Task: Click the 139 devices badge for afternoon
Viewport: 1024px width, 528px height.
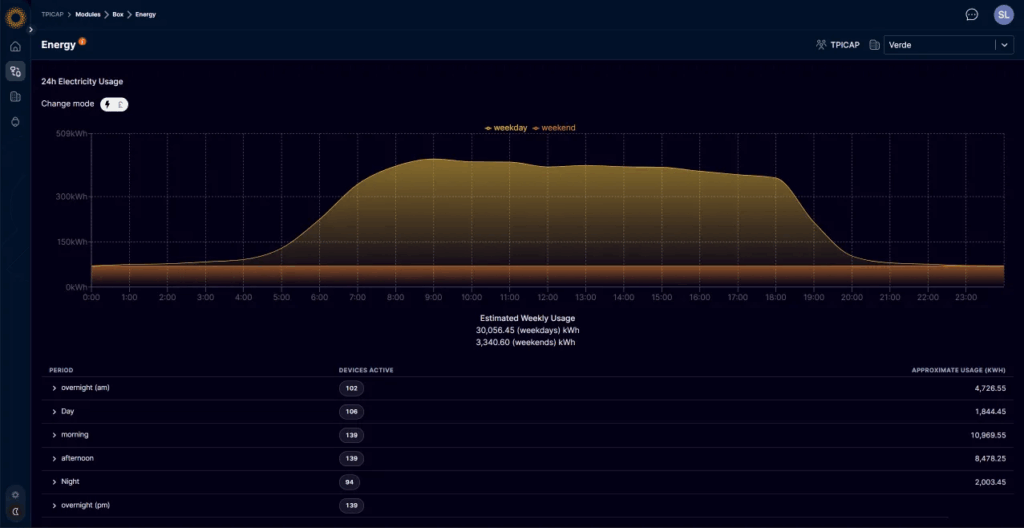Action: tap(350, 459)
